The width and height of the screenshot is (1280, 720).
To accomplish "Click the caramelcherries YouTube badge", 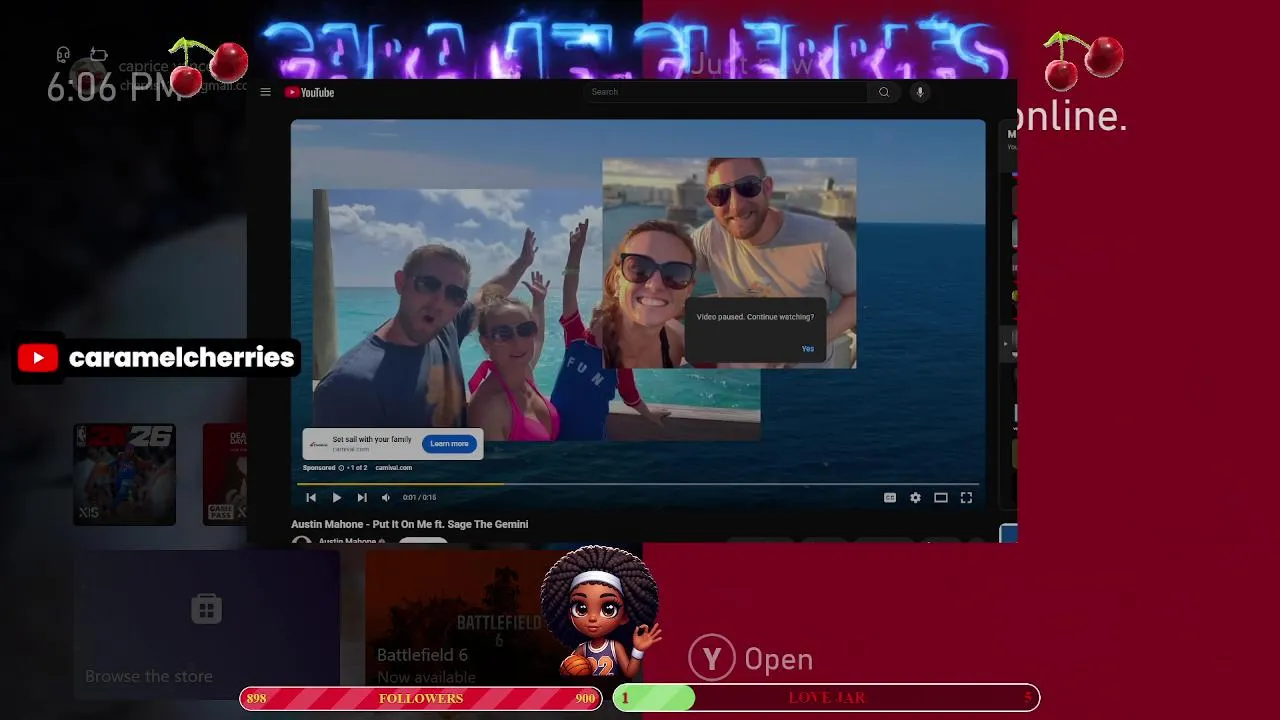I will (x=157, y=358).
